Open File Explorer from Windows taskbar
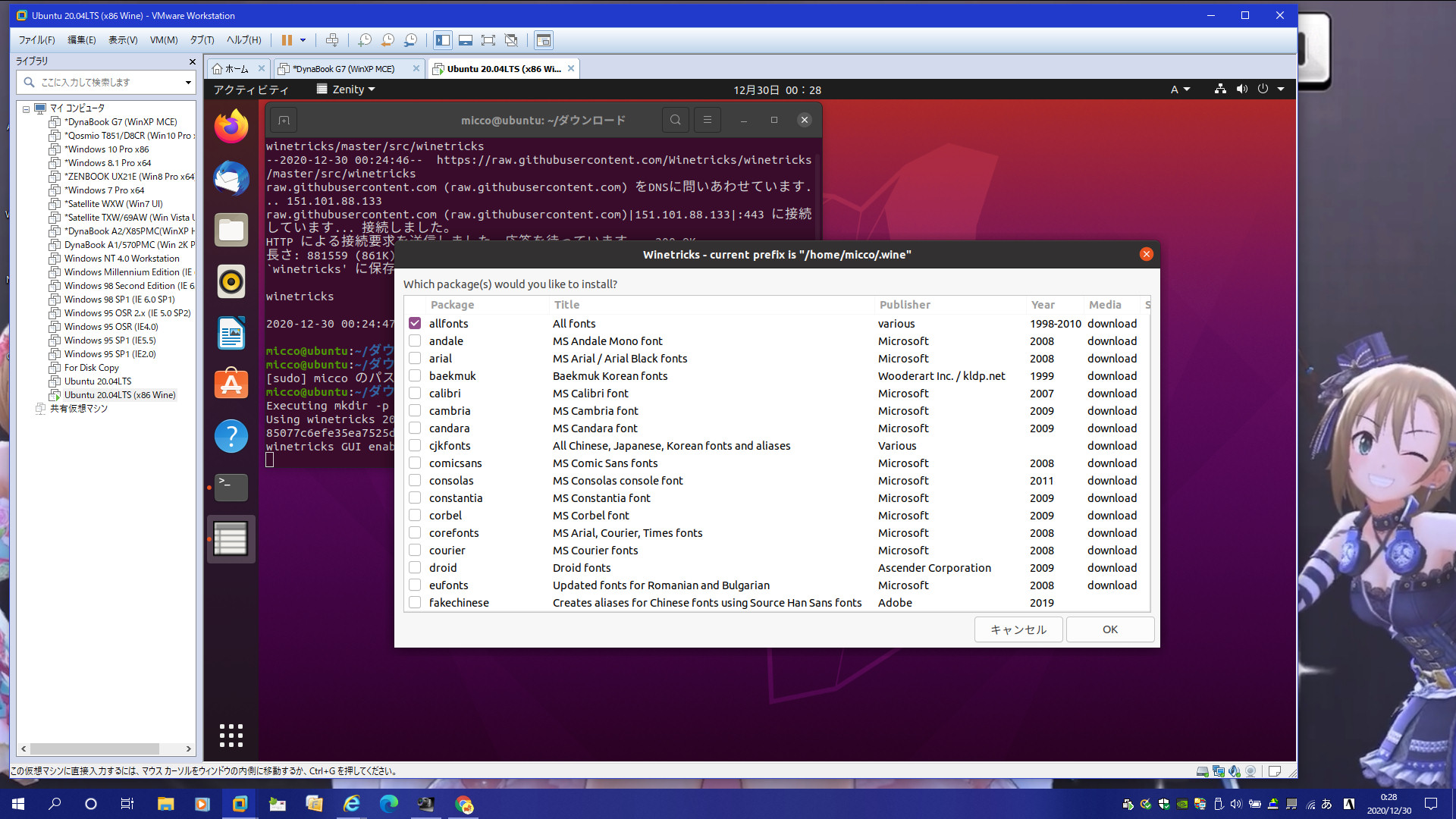Viewport: 1456px width, 819px height. (x=165, y=804)
